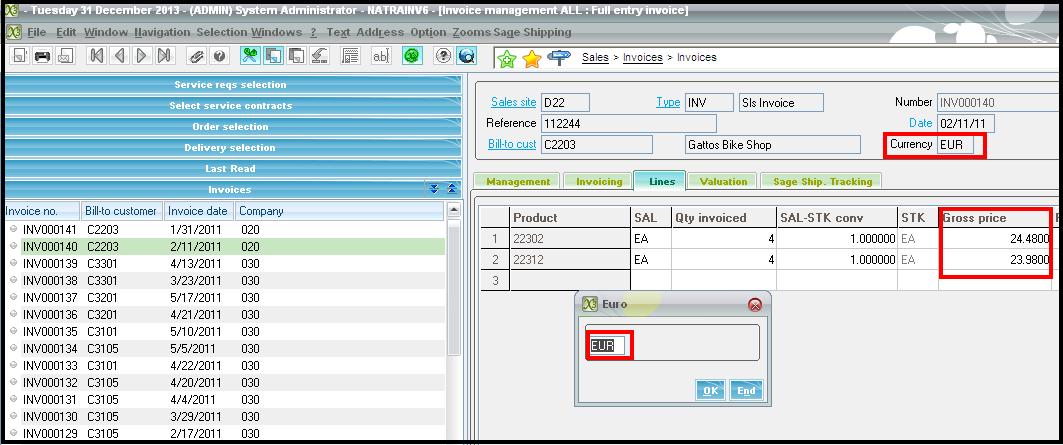Click the Reference field 112244
Screen dimensions: 1063x445
coord(628,123)
